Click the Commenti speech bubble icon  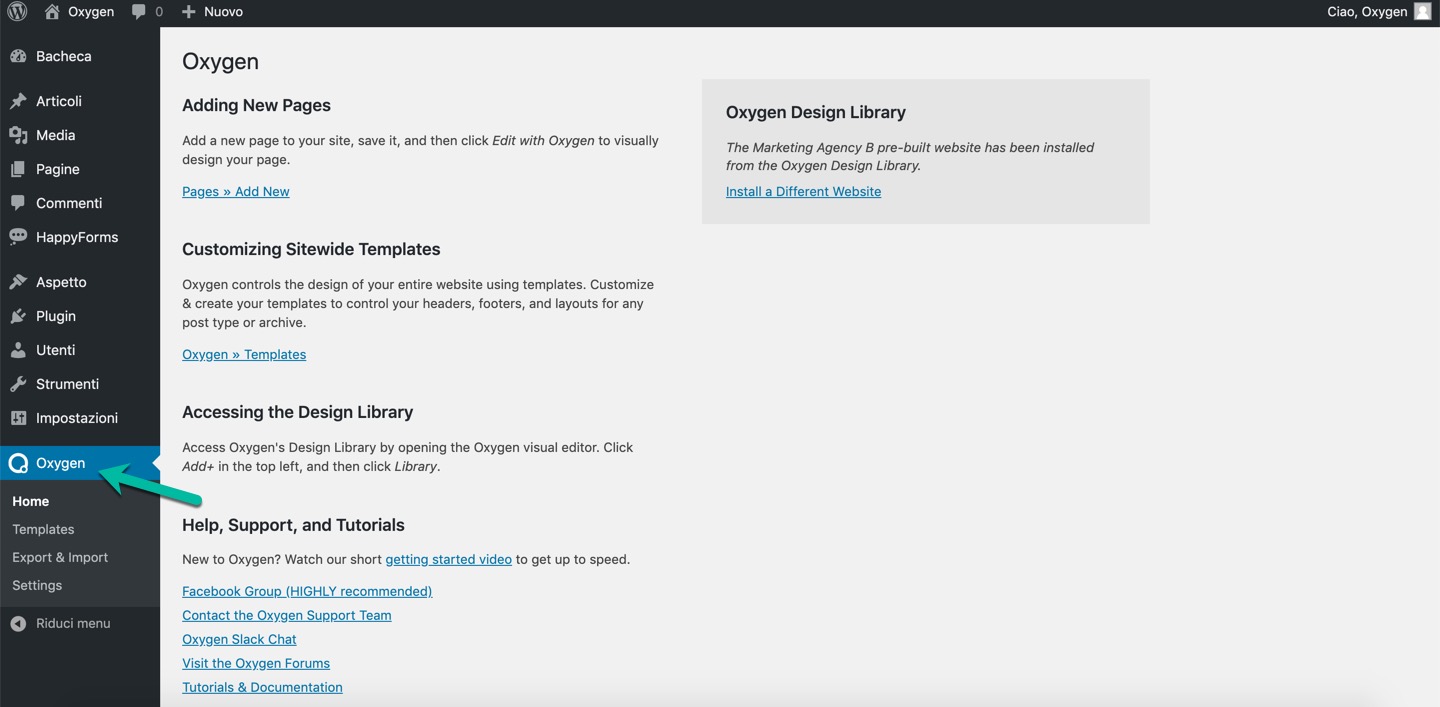pyautogui.click(x=18, y=203)
